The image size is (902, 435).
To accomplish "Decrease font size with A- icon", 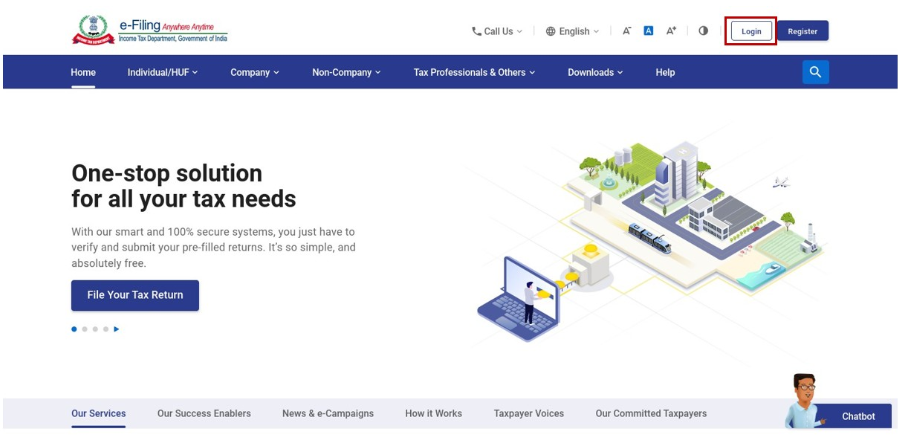I will (x=627, y=31).
